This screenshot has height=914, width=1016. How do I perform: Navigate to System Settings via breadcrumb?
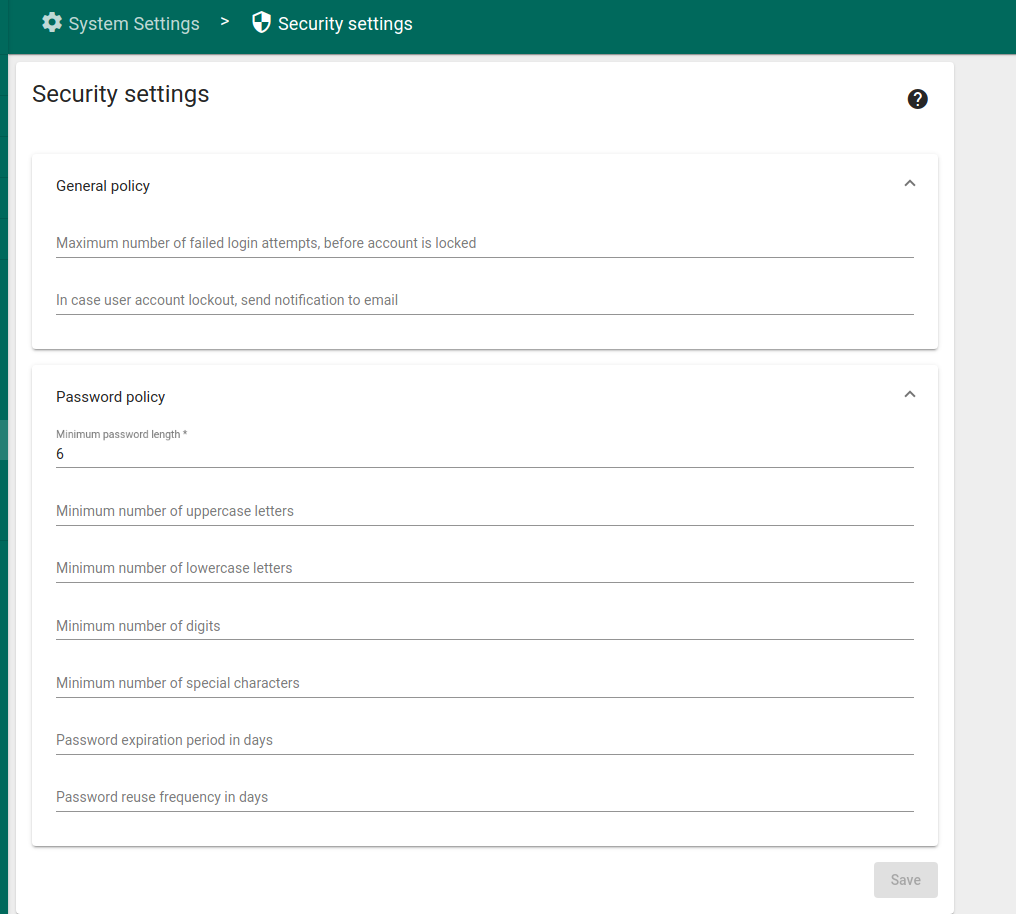click(x=133, y=23)
